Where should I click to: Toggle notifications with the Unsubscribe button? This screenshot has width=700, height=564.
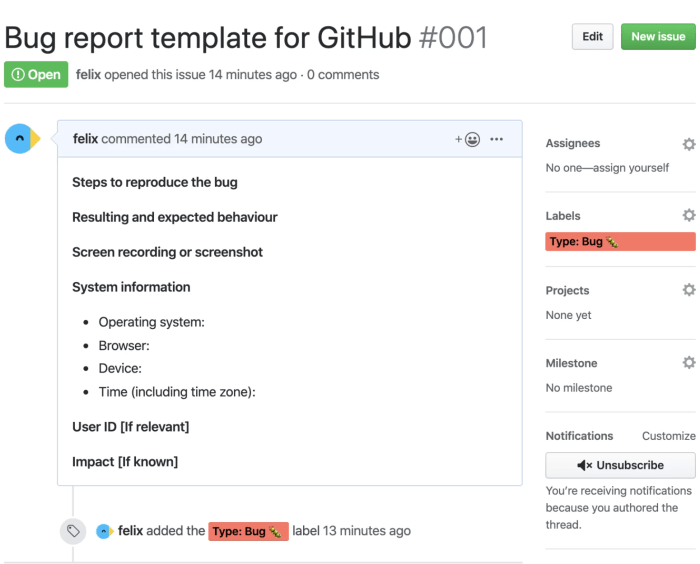coord(620,465)
